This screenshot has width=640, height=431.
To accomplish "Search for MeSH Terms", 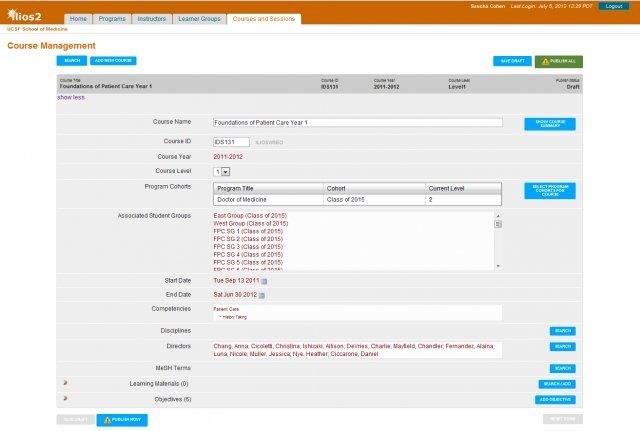I will [x=562, y=369].
